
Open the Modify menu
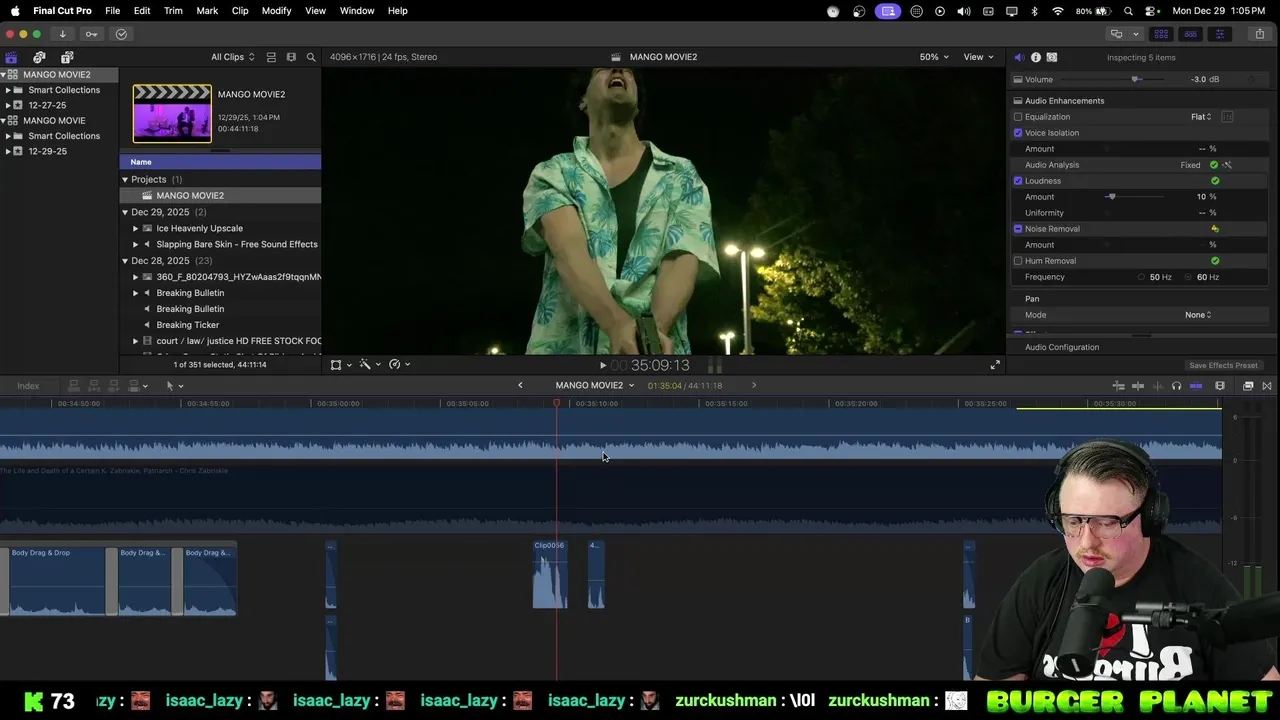(277, 11)
